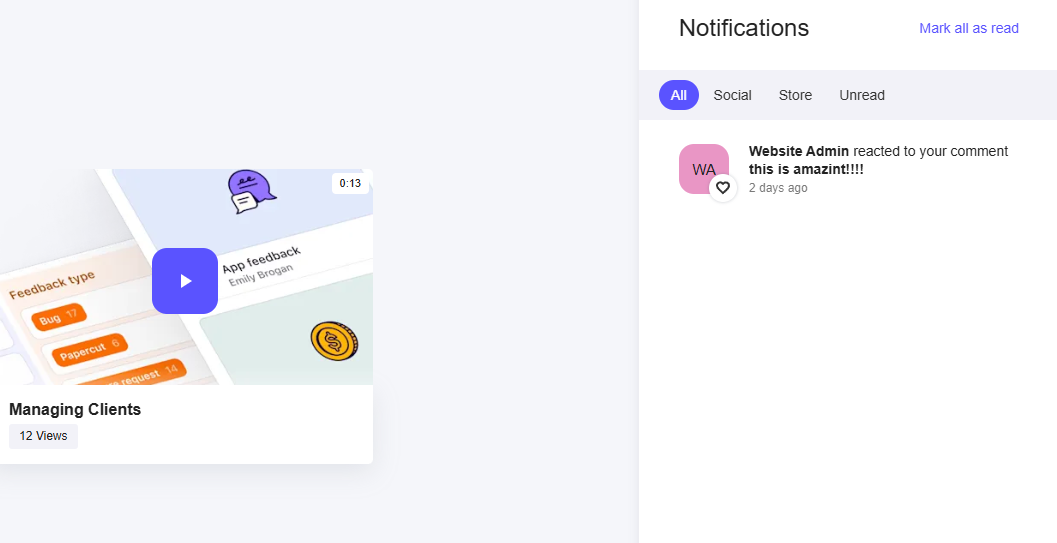Image resolution: width=1057 pixels, height=543 pixels.
Task: Play the Managing Clients video
Action: click(x=185, y=281)
